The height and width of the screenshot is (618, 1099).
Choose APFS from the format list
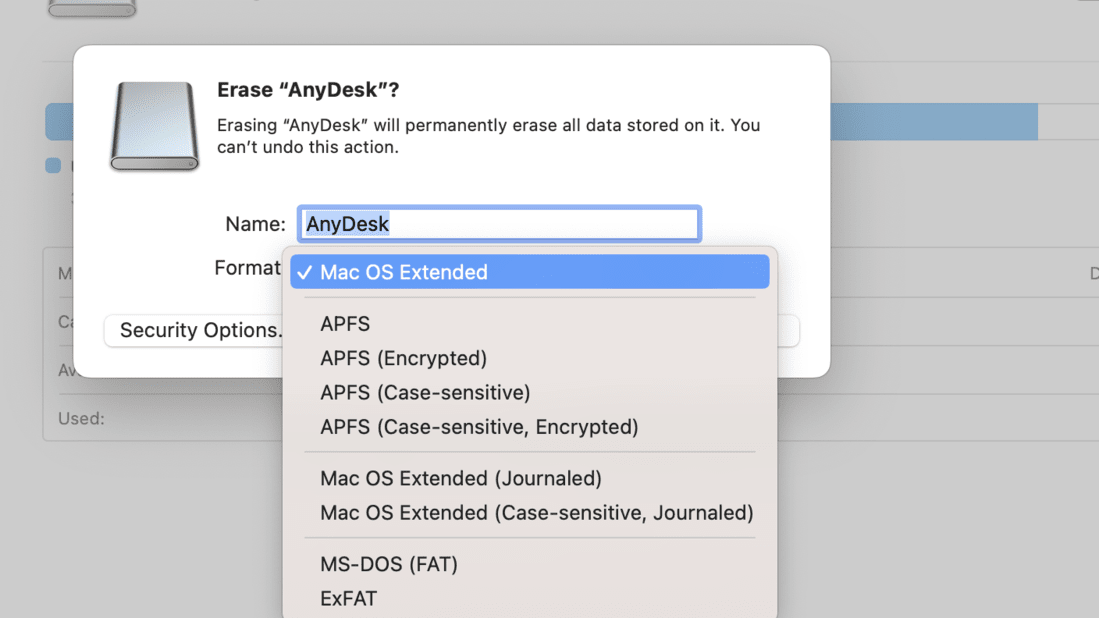coord(345,324)
